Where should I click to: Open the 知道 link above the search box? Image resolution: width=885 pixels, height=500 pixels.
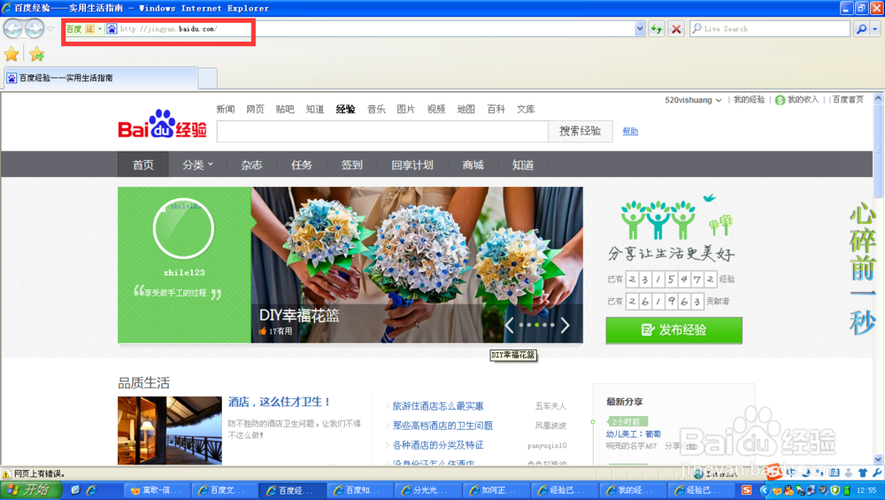[315, 109]
